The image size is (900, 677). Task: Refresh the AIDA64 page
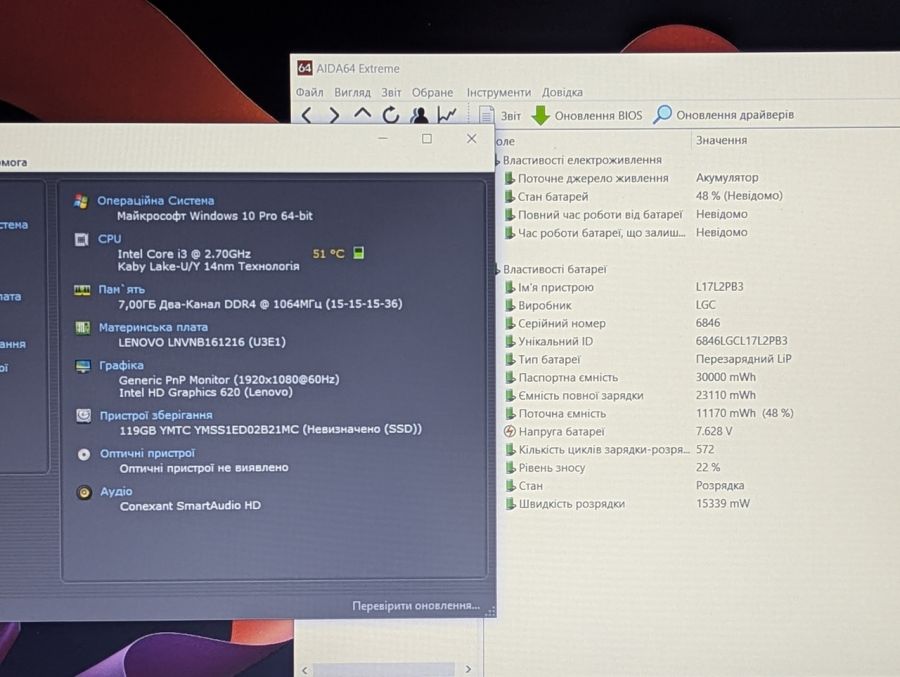click(x=391, y=115)
